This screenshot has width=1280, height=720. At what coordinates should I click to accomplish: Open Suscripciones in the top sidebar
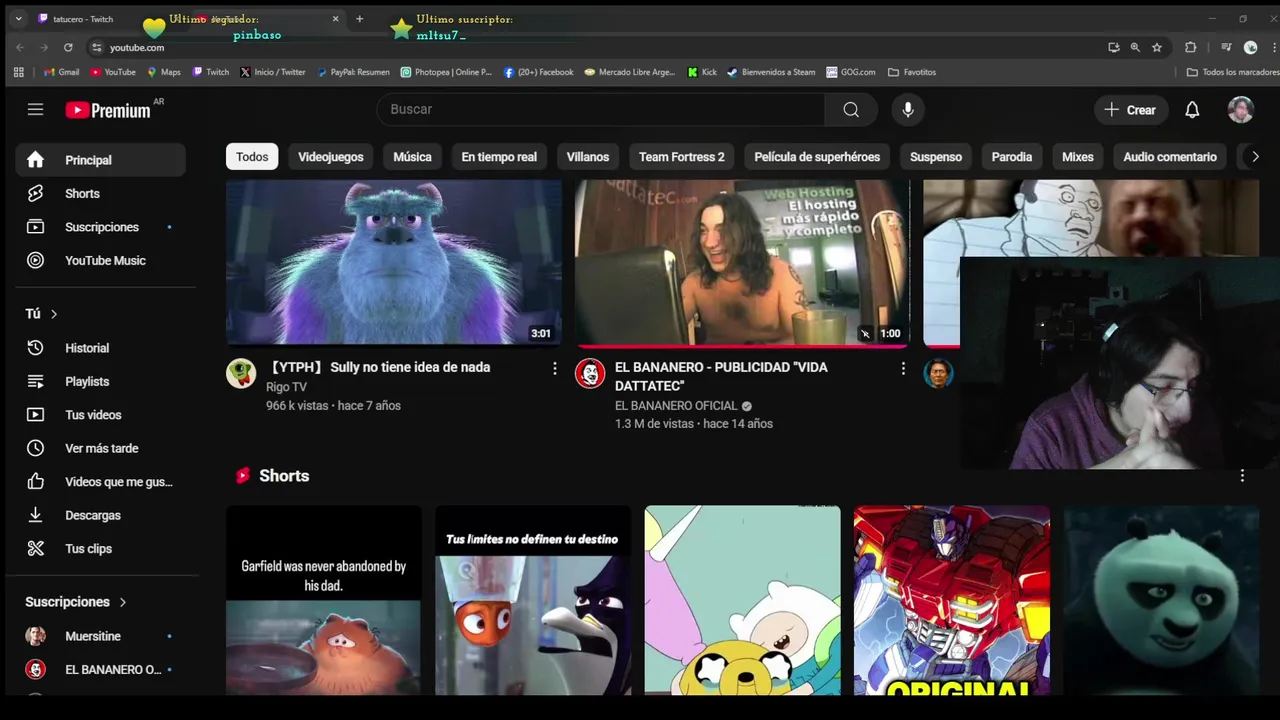[x=100, y=227]
